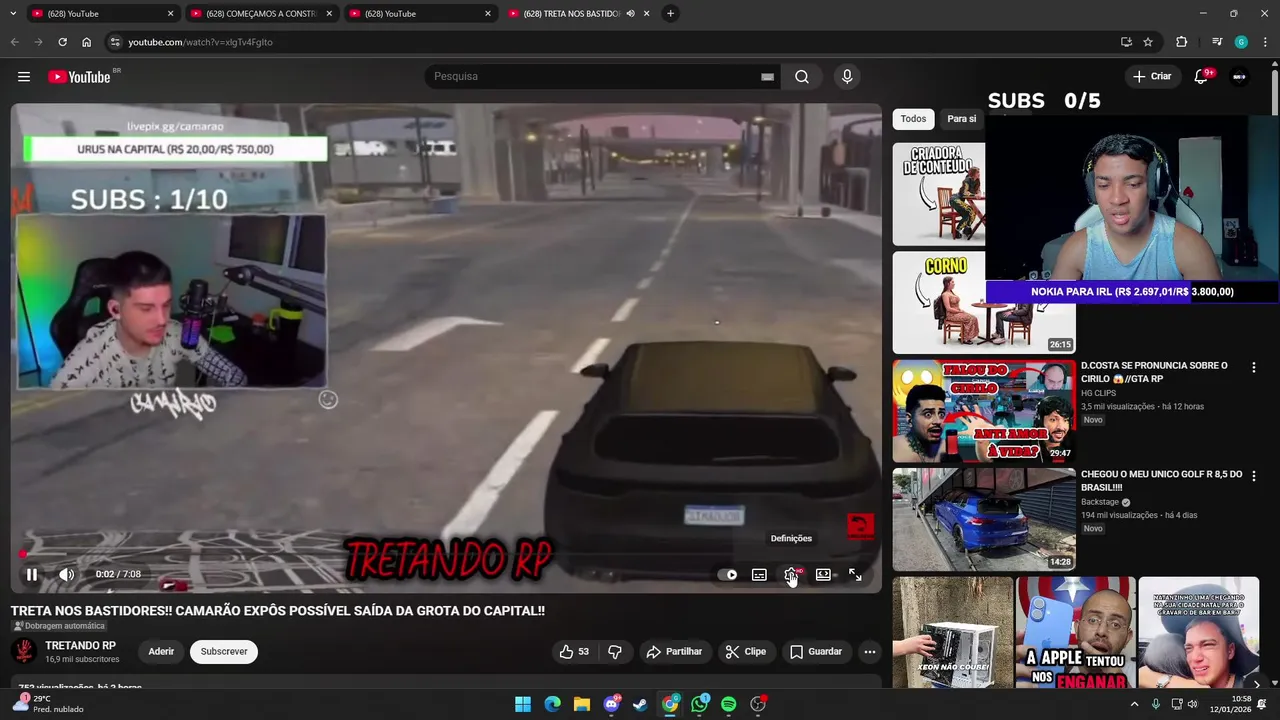Save video with Guardar button
This screenshot has height=720, width=1280.
(x=816, y=652)
